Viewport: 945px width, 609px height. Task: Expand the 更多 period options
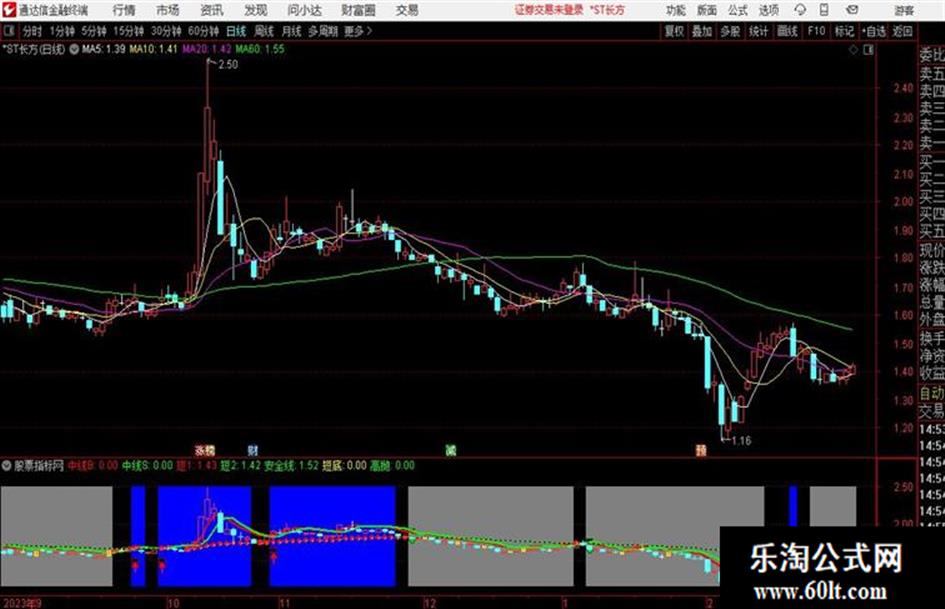(x=359, y=31)
